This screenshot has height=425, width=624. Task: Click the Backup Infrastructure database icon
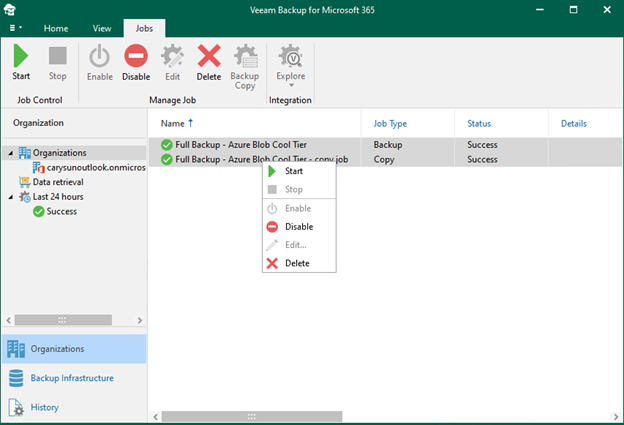point(16,378)
